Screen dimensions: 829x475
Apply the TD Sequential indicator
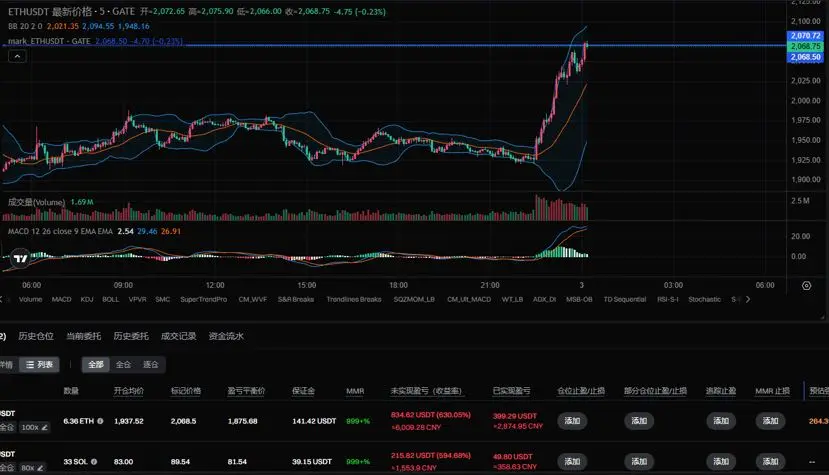tap(625, 299)
